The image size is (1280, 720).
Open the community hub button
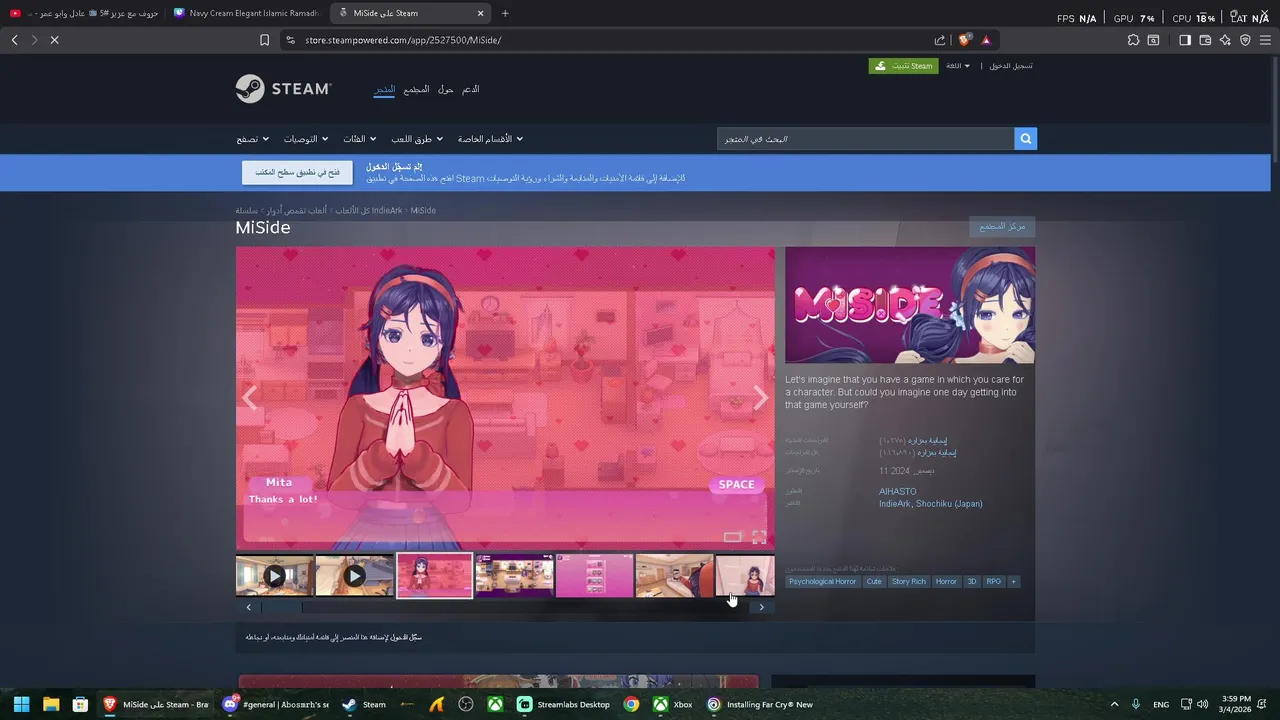click(1002, 227)
